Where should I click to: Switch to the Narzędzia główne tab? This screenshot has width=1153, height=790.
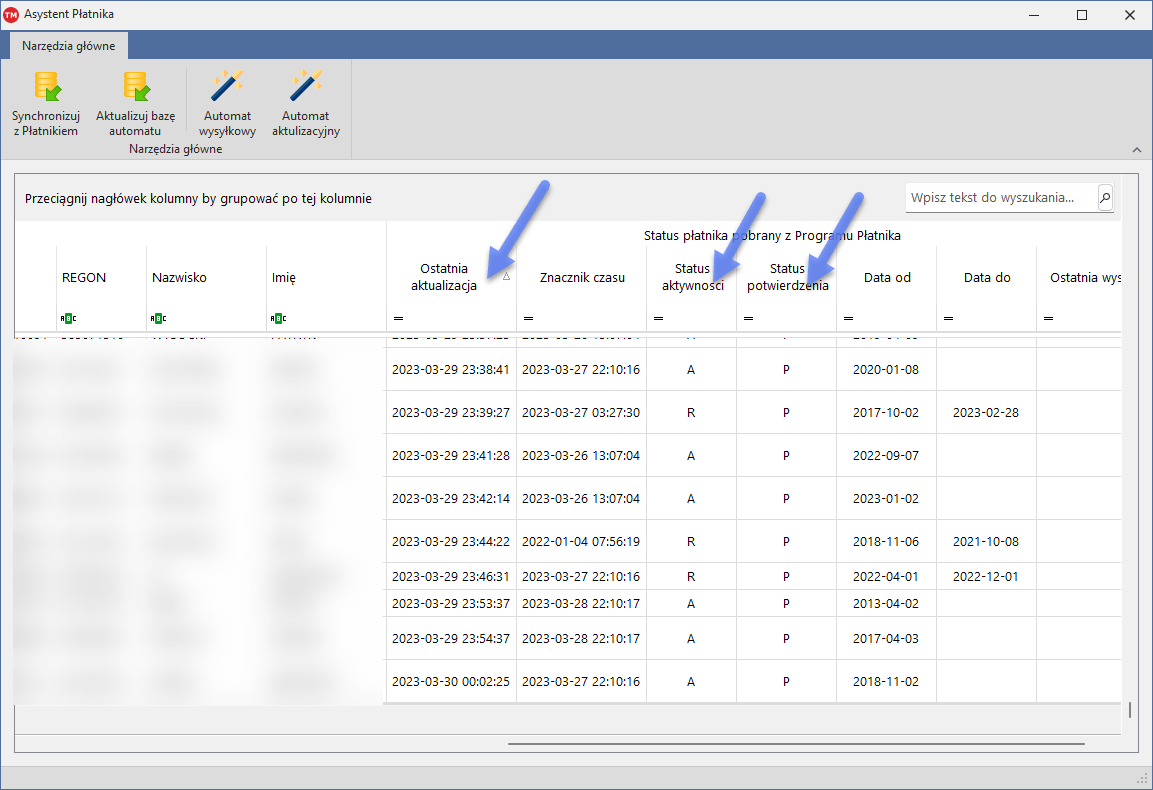(x=69, y=46)
